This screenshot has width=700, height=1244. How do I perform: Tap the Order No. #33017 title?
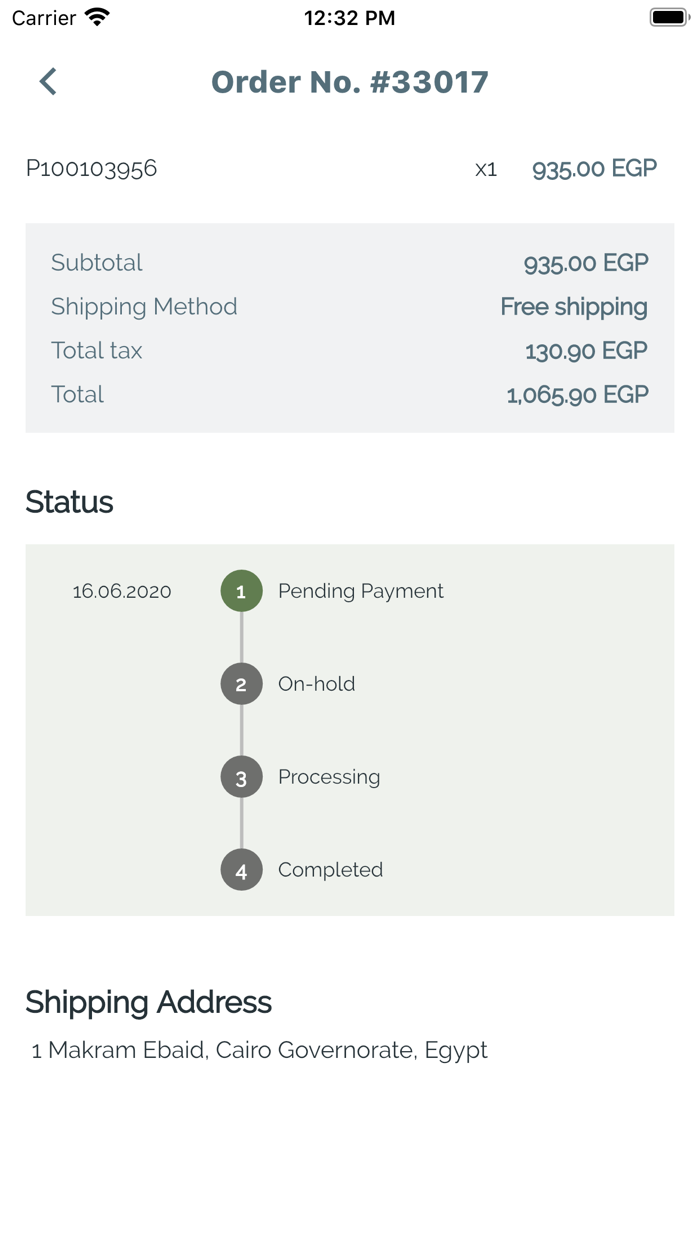click(x=349, y=82)
